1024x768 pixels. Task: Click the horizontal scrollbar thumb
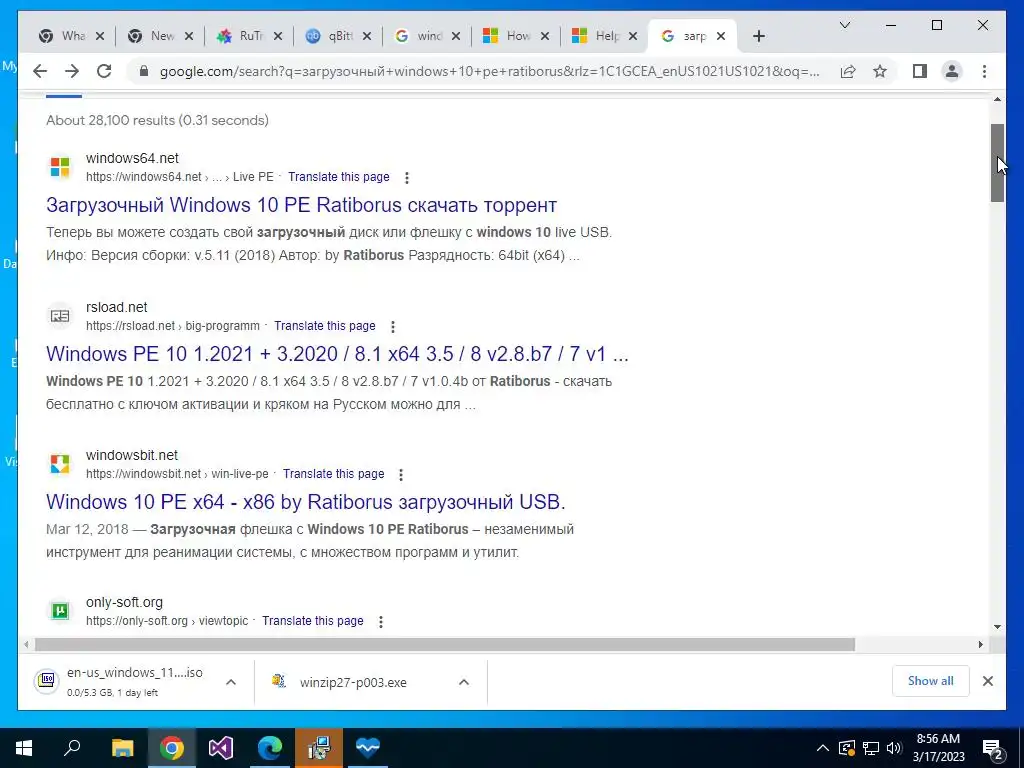[445, 645]
